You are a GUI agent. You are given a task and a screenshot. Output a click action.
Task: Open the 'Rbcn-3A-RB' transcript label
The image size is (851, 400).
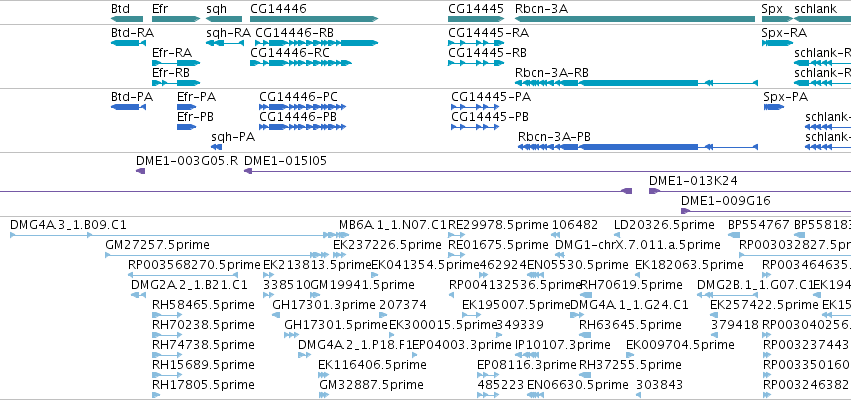pyautogui.click(x=552, y=73)
